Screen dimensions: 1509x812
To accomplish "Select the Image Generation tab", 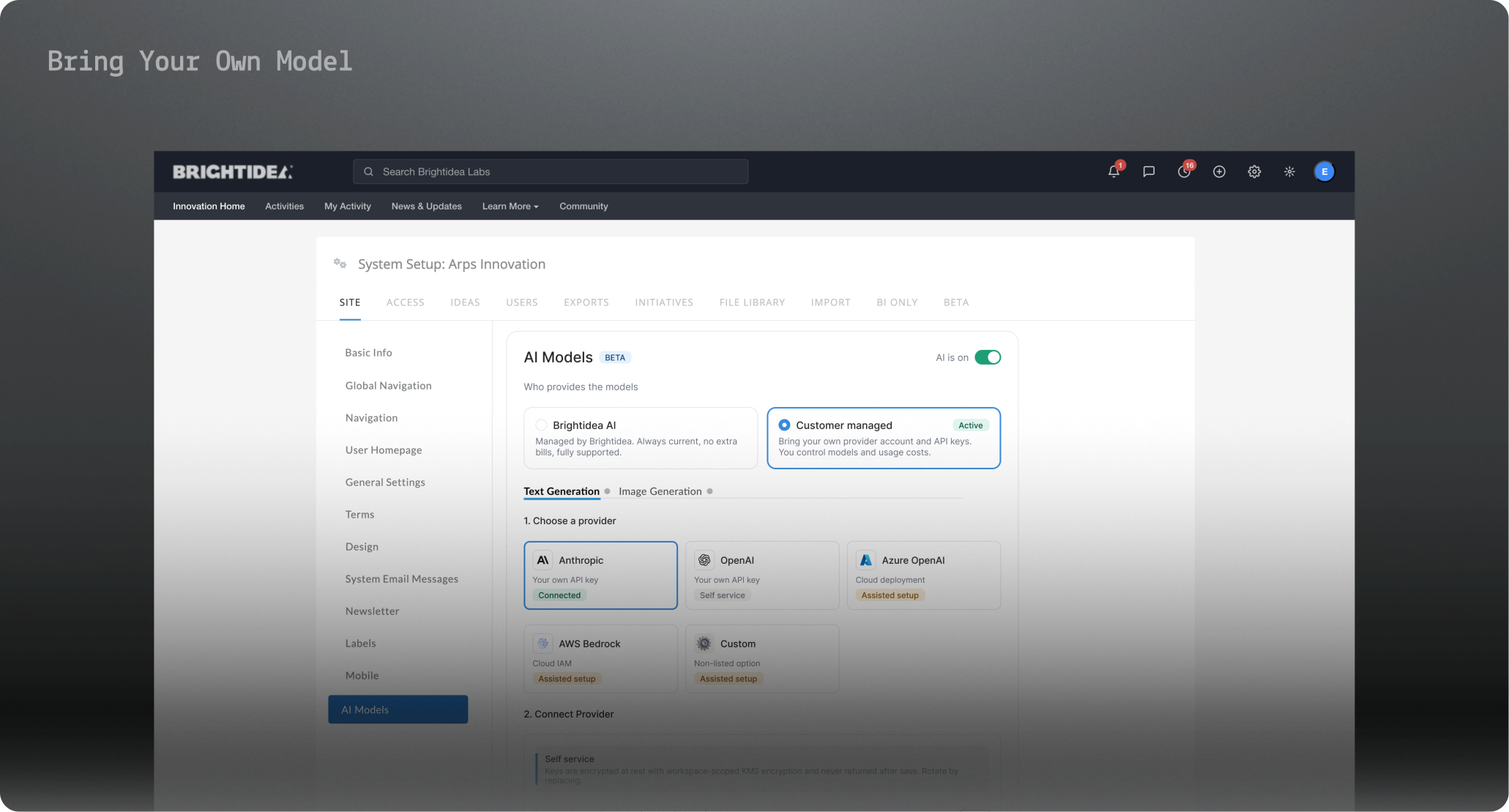I will [660, 491].
